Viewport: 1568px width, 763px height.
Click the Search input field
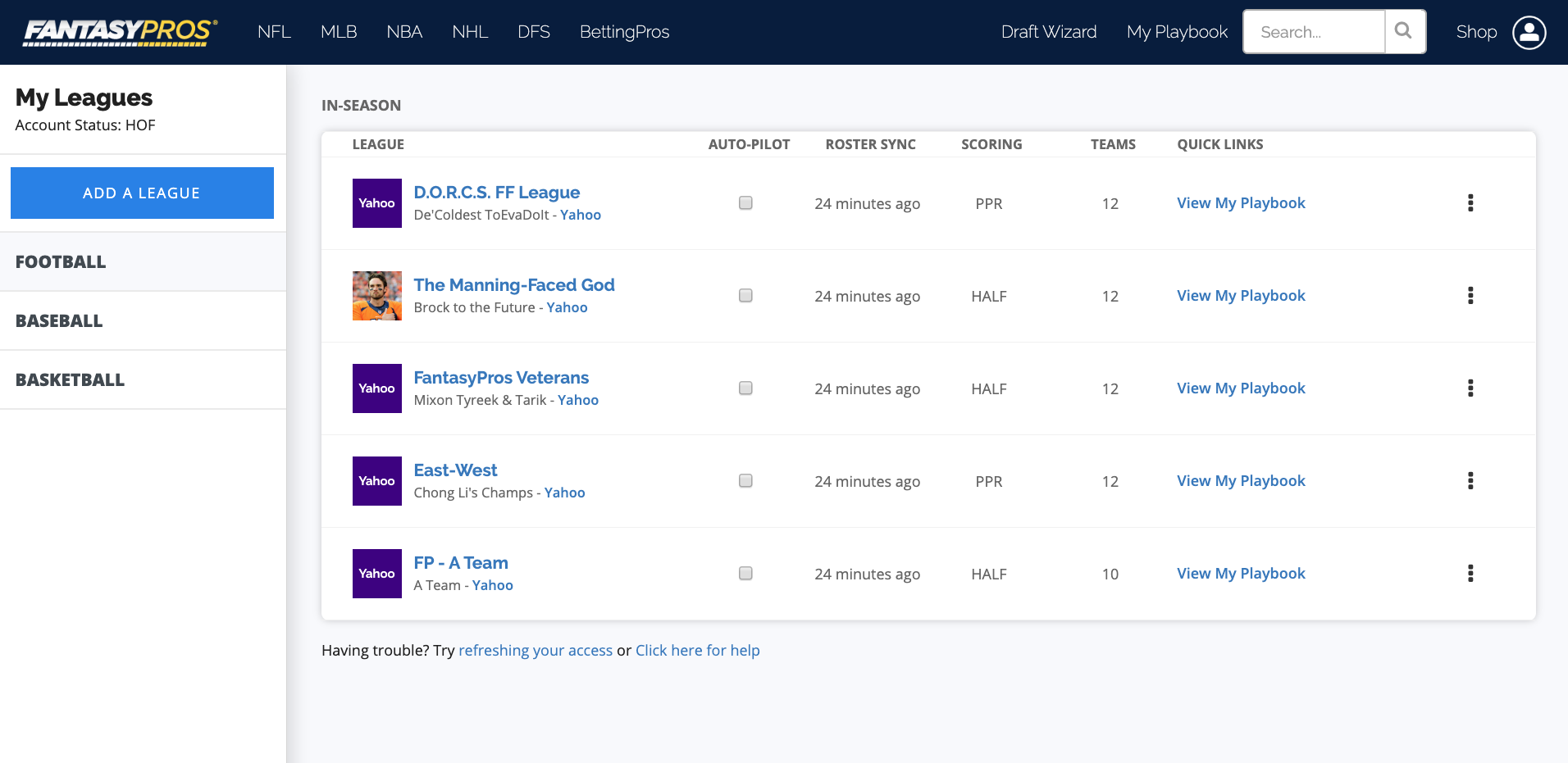pyautogui.click(x=1315, y=32)
